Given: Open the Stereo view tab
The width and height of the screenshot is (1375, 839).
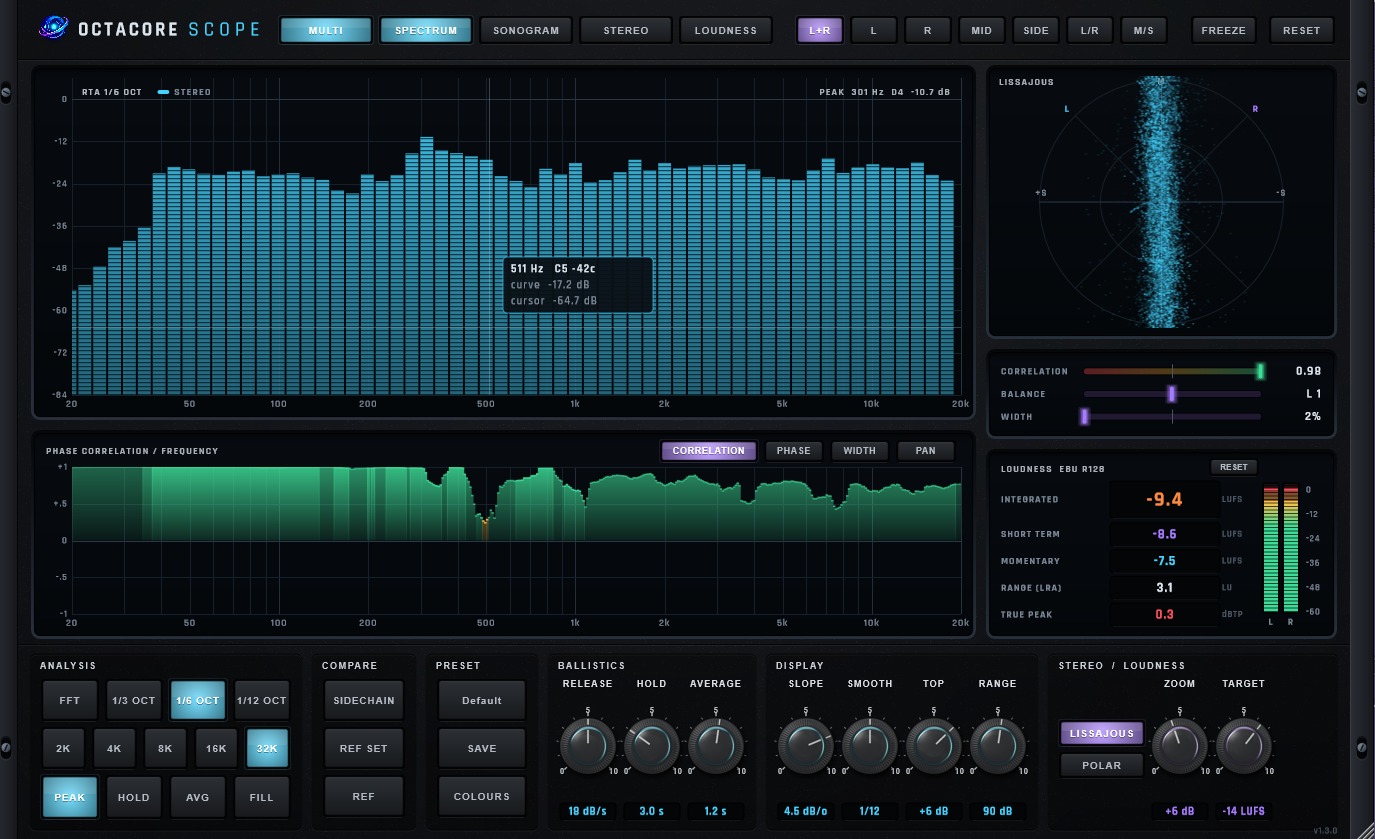Looking at the screenshot, I should (626, 30).
